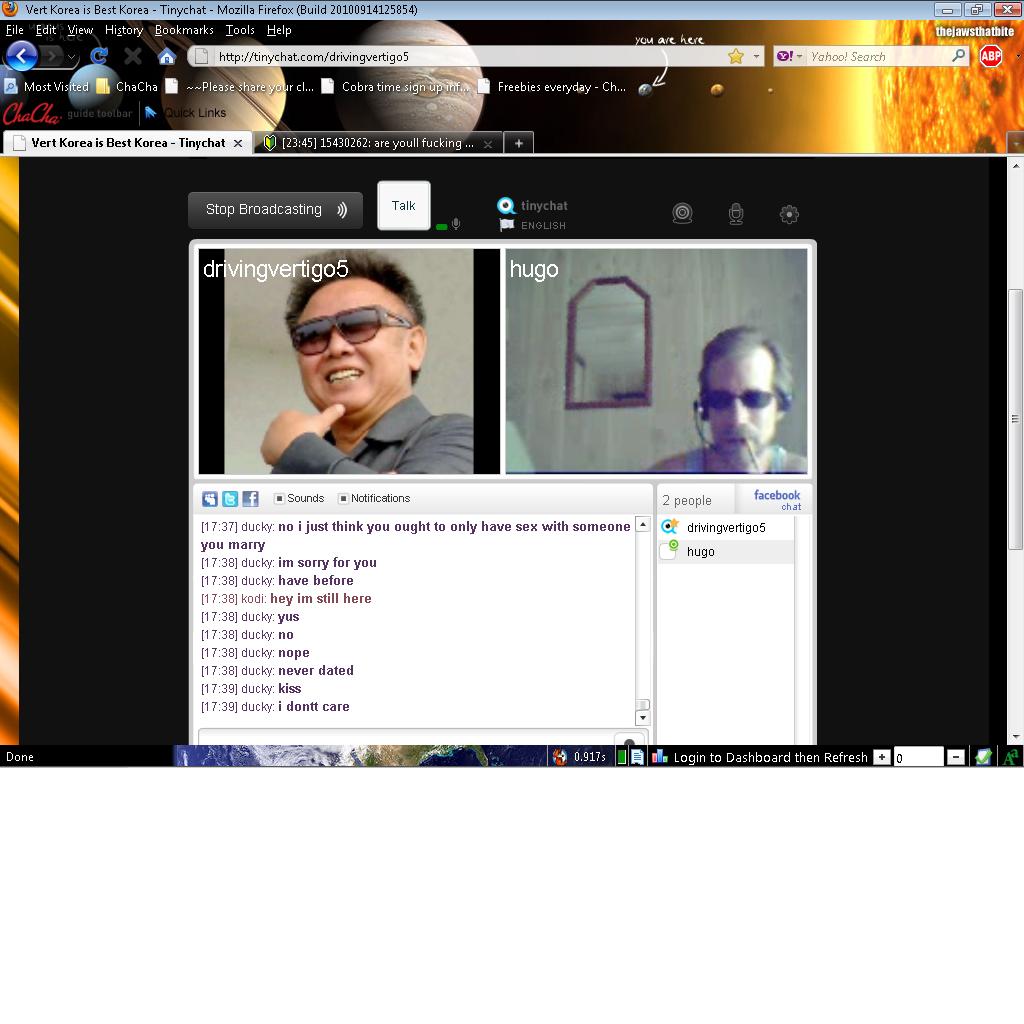Share the room via the Facebook icon
The image size is (1024, 1024).
click(250, 499)
